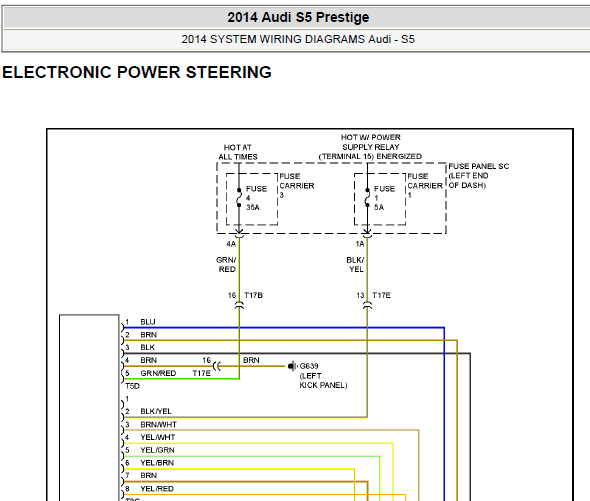Click the 4A fuse panel output terminal
590x501 pixels.
pyautogui.click(x=239, y=234)
